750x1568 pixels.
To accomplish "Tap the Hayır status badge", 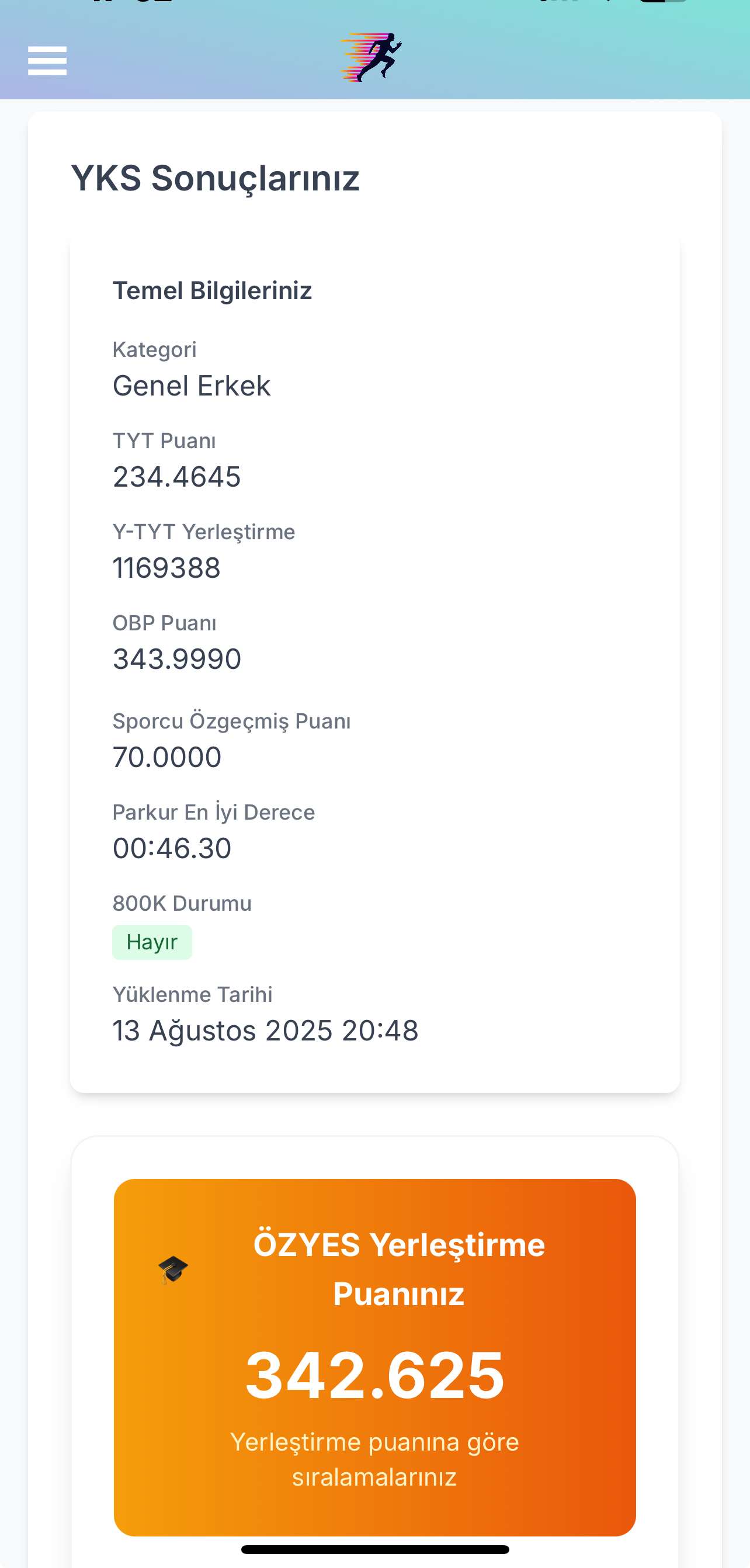I will point(152,942).
